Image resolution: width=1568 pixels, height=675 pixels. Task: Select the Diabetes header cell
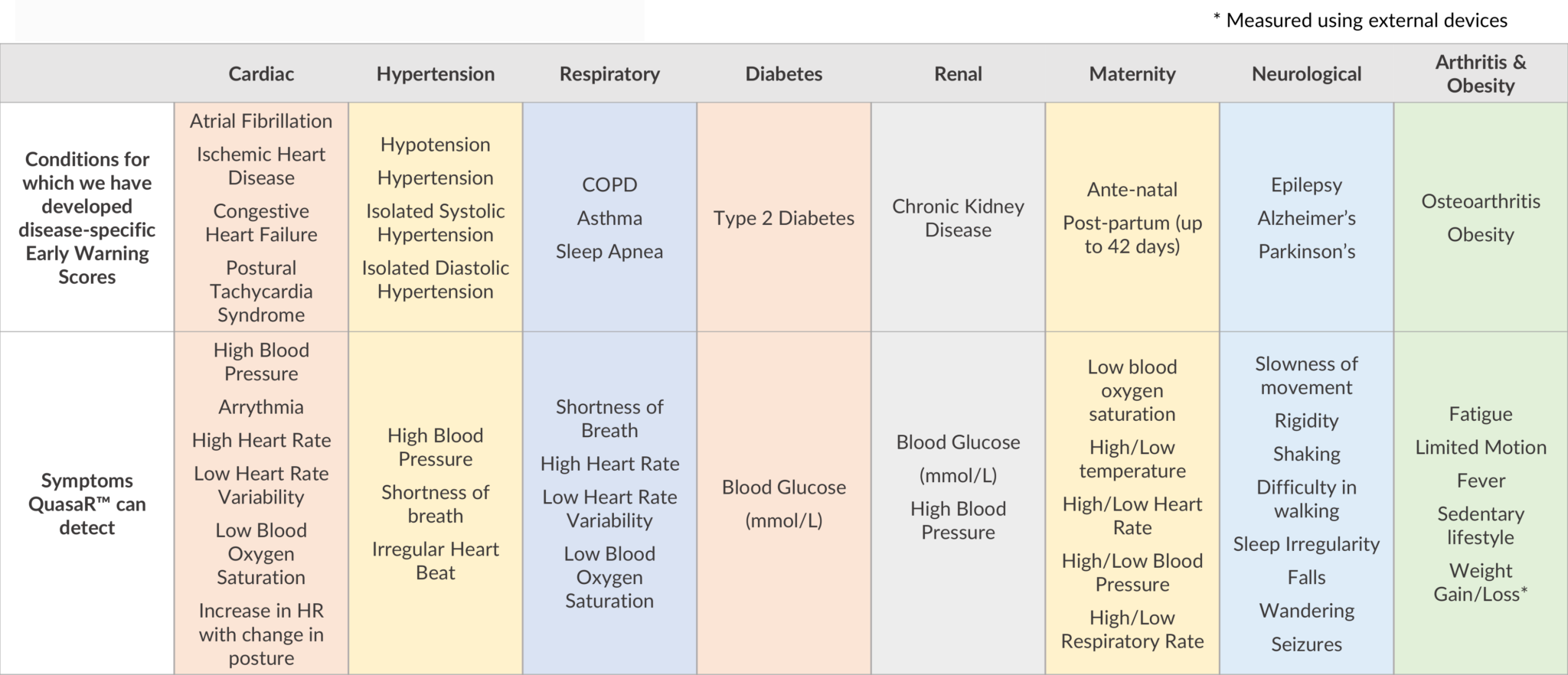click(x=784, y=74)
